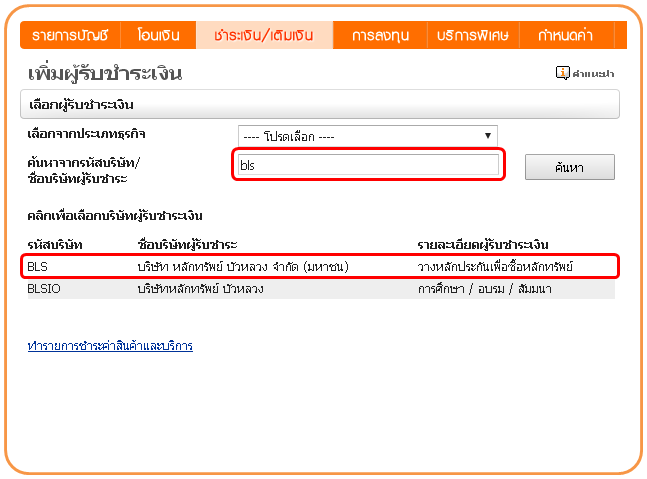The image size is (647, 479).
Task: Click the ค้นหา search button
Action: [x=569, y=167]
